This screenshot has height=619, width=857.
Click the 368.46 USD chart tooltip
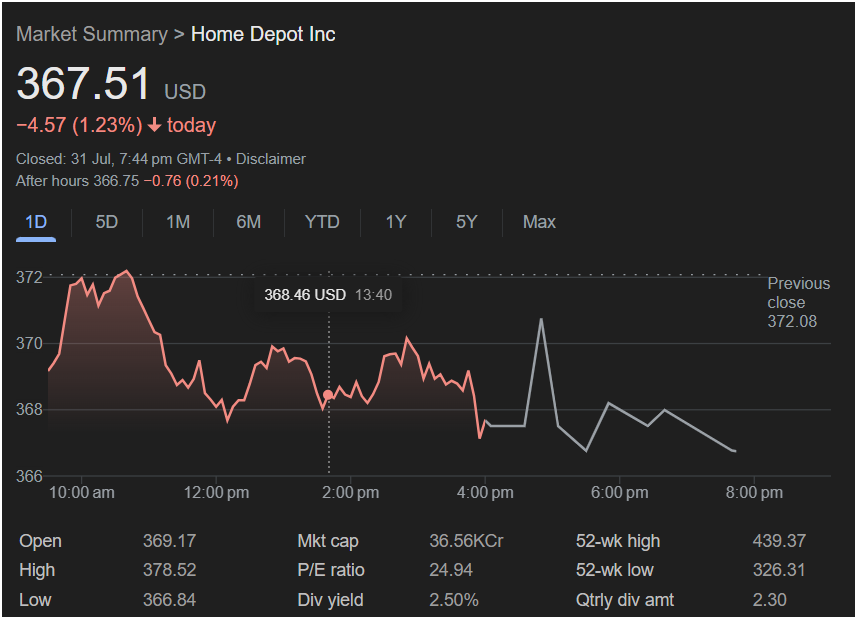pos(328,295)
